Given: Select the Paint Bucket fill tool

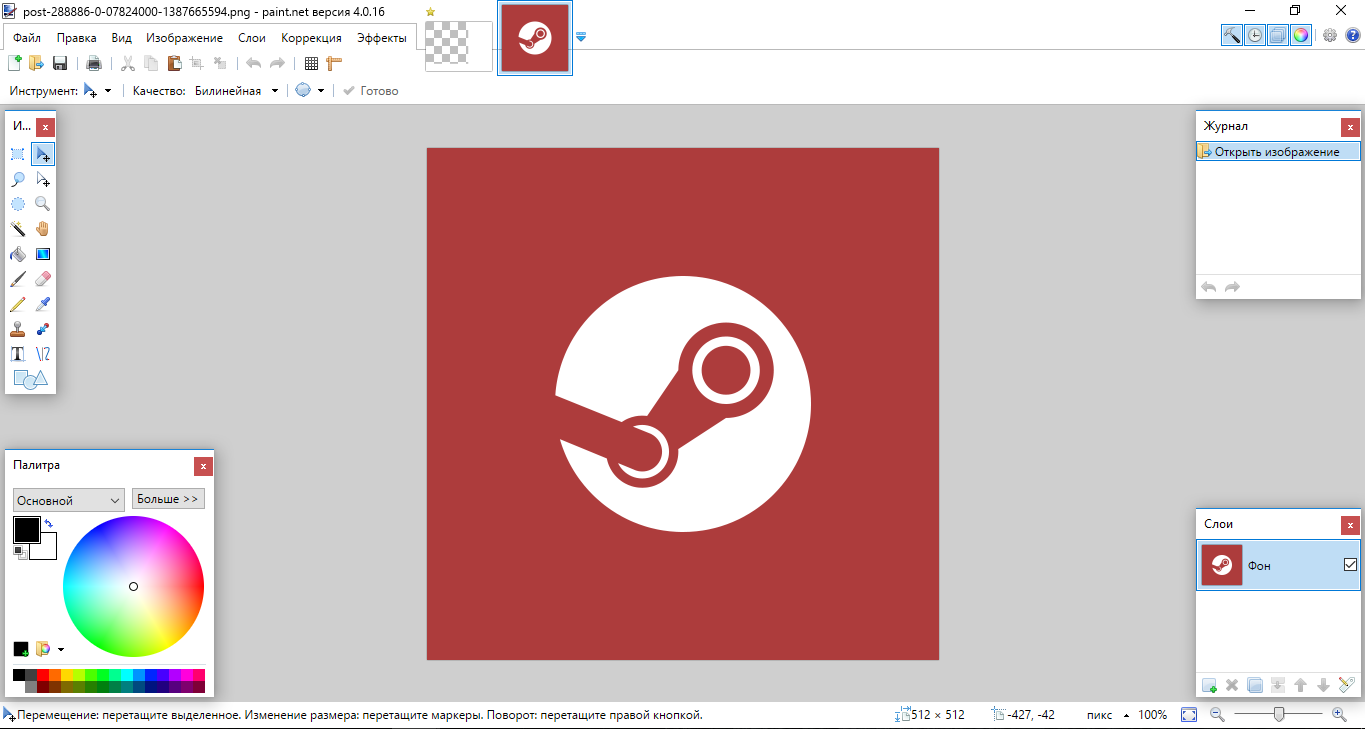Looking at the screenshot, I should (x=18, y=254).
